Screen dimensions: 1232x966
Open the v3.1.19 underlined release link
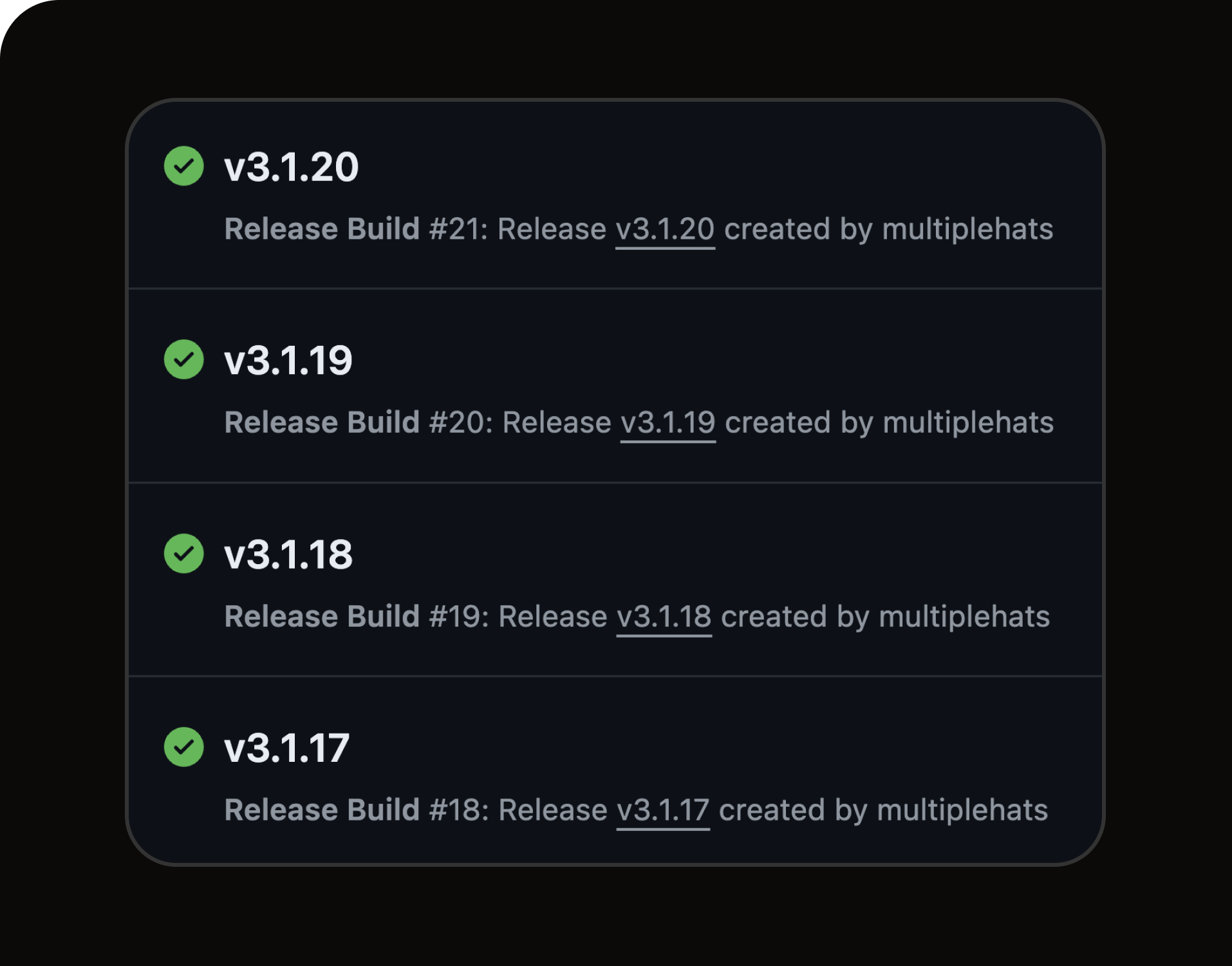(x=667, y=423)
